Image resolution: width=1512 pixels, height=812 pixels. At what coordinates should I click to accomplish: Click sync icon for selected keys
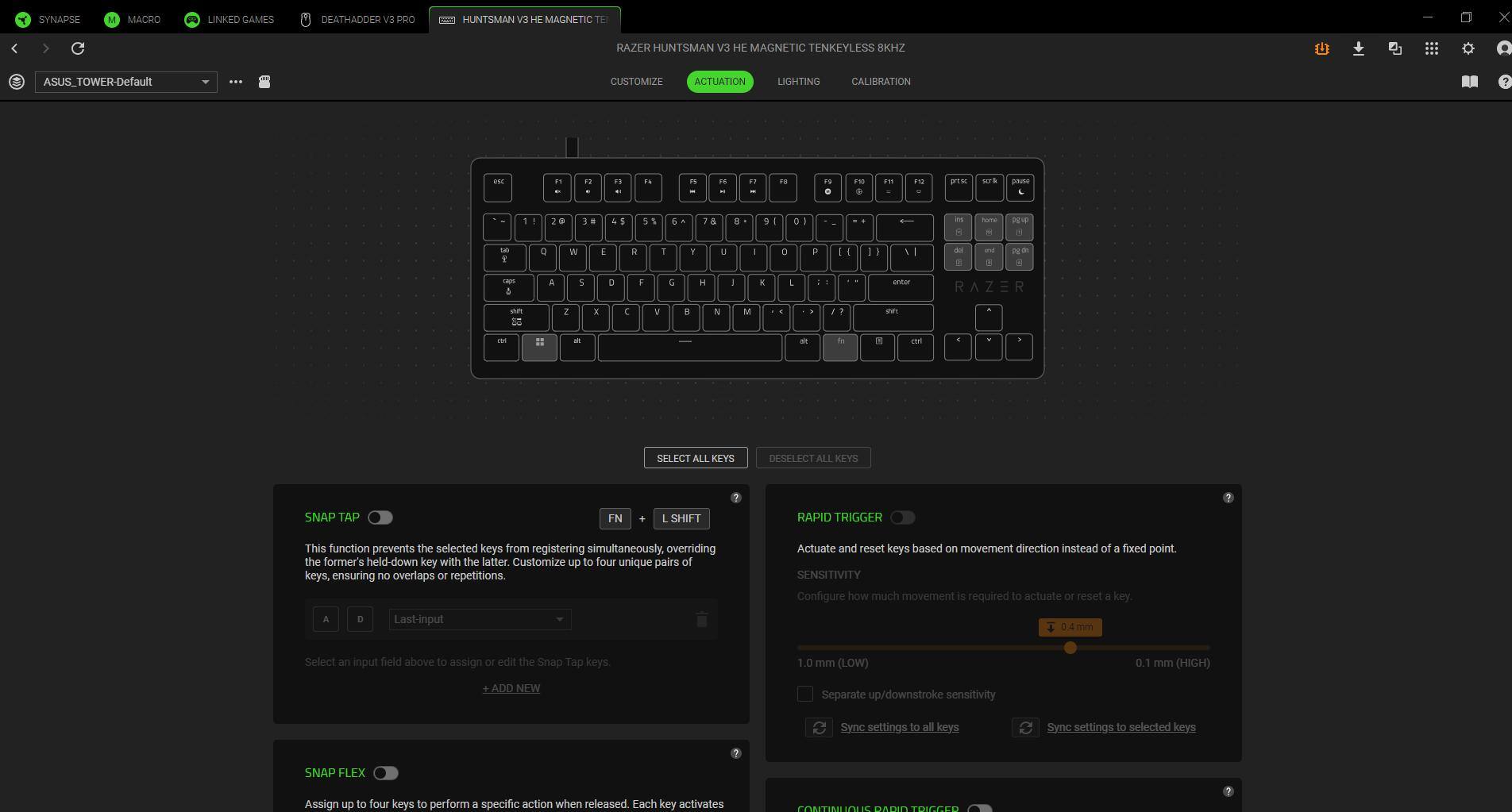1025,727
